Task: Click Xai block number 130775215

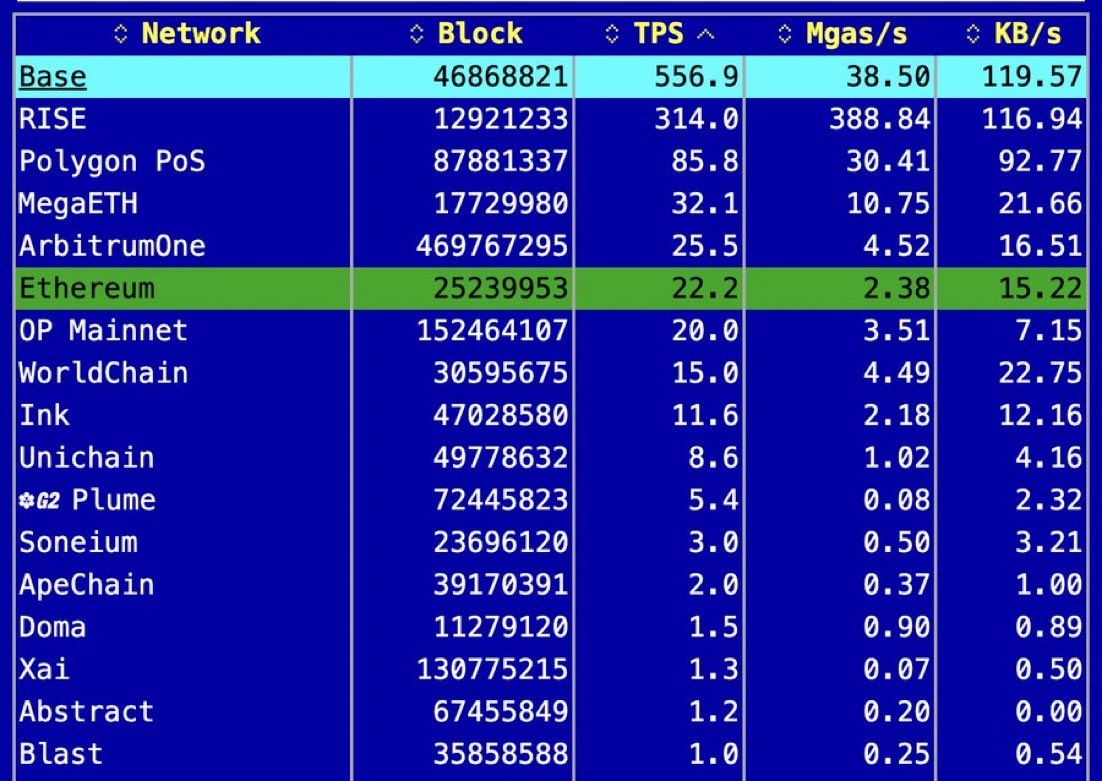Action: [x=492, y=669]
